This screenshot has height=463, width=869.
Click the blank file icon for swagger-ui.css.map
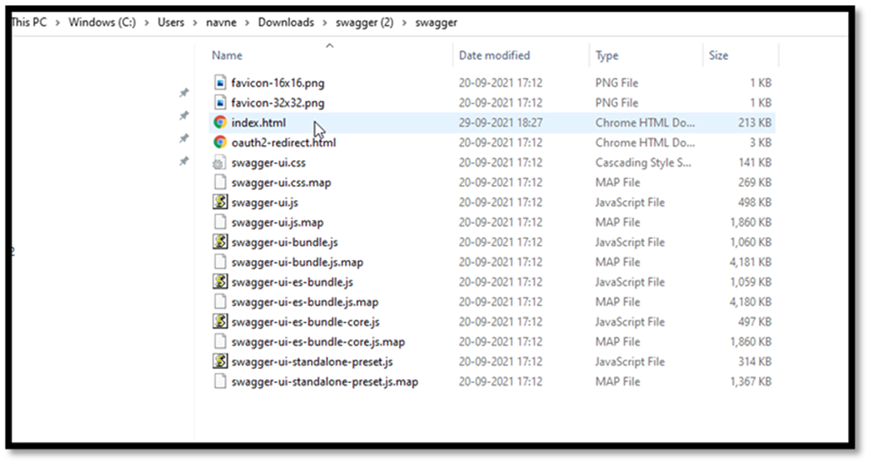pos(220,182)
